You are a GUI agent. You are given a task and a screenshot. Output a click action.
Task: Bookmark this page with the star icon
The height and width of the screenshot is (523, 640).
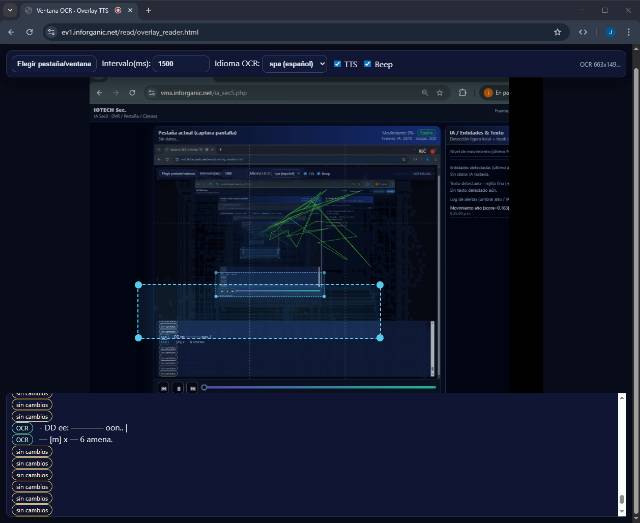coord(557,32)
